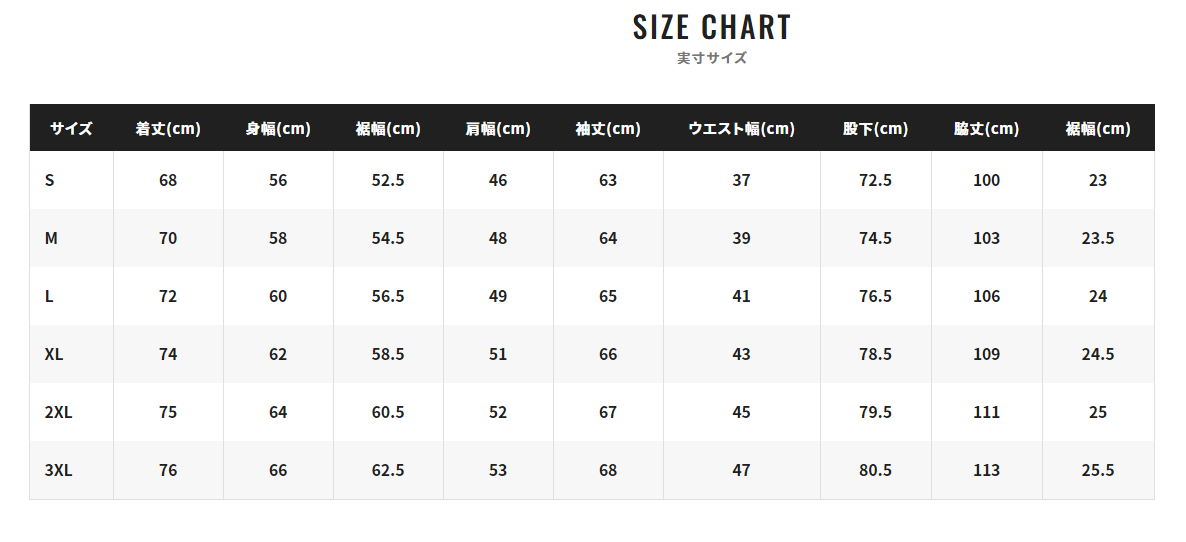
Task: Click the 脇丈 value 100 for size S
Action: click(986, 180)
